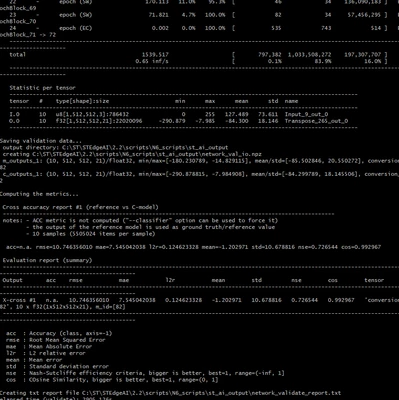399x400 pixels.
Task: Click the max value "255" of the input tensor
Action: tap(210, 114)
